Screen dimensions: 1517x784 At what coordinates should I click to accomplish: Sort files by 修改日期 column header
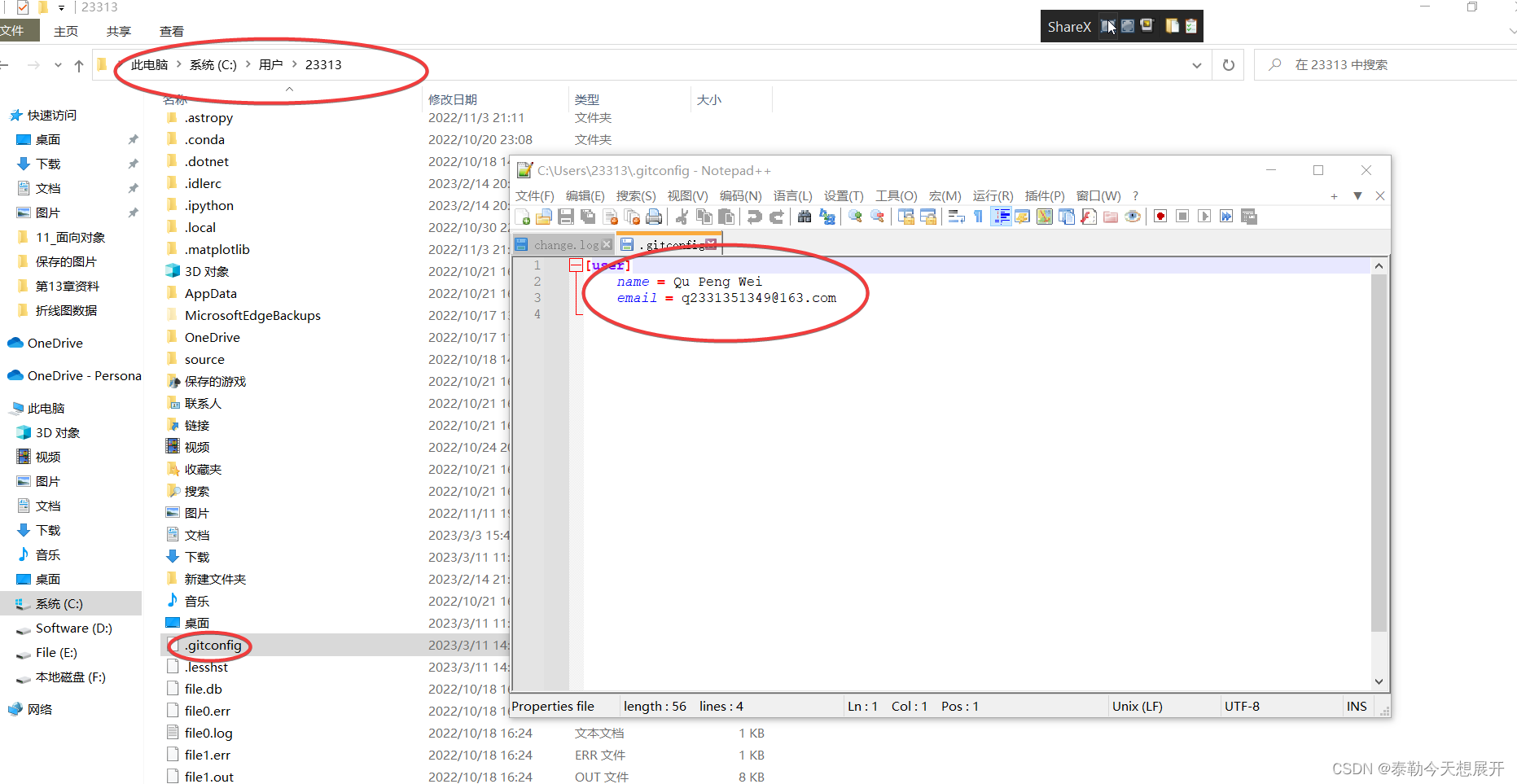click(453, 99)
